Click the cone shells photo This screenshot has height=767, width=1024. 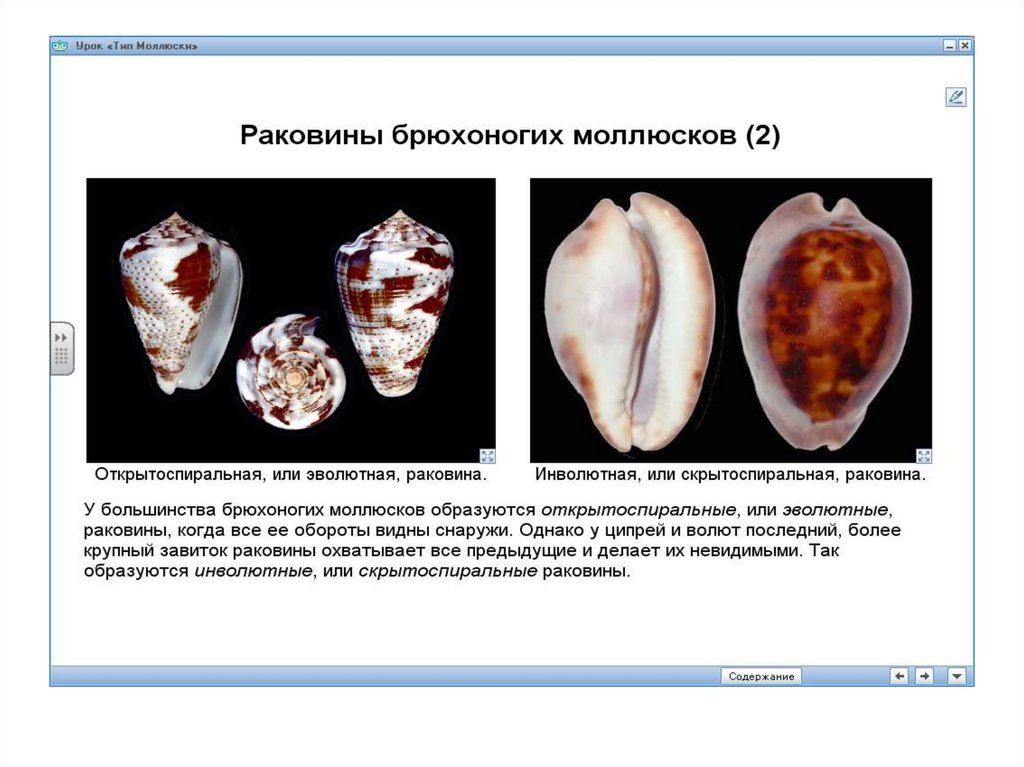pyautogui.click(x=291, y=319)
